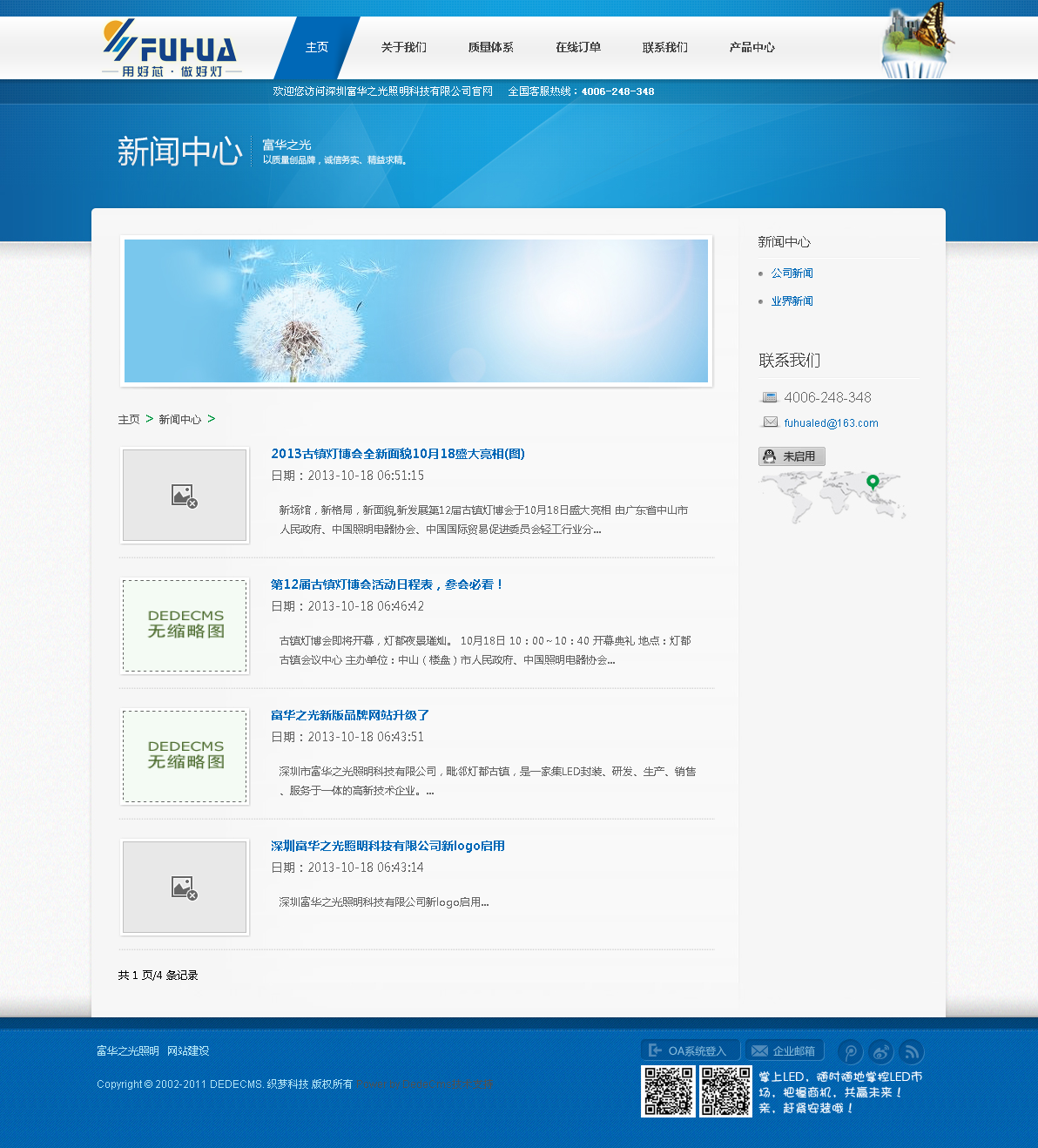Open the RSS feed icon

pos(911,1052)
